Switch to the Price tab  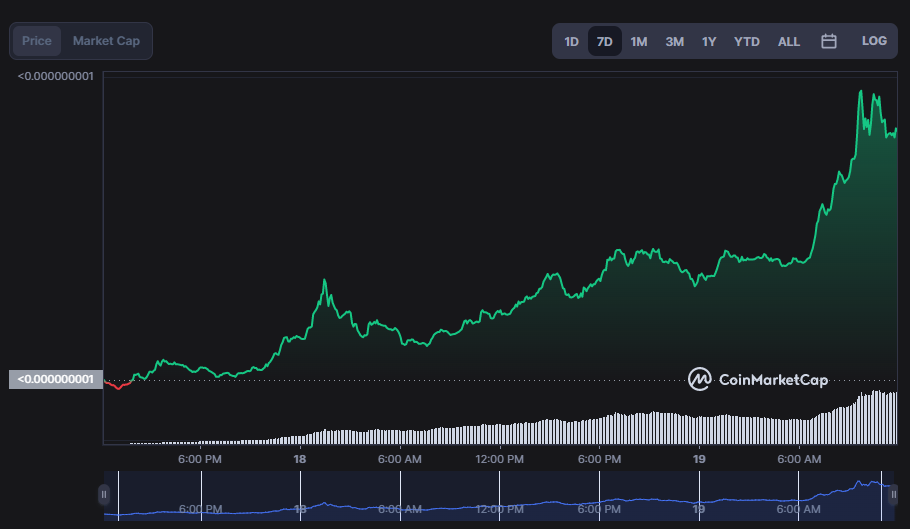pyautogui.click(x=37, y=41)
